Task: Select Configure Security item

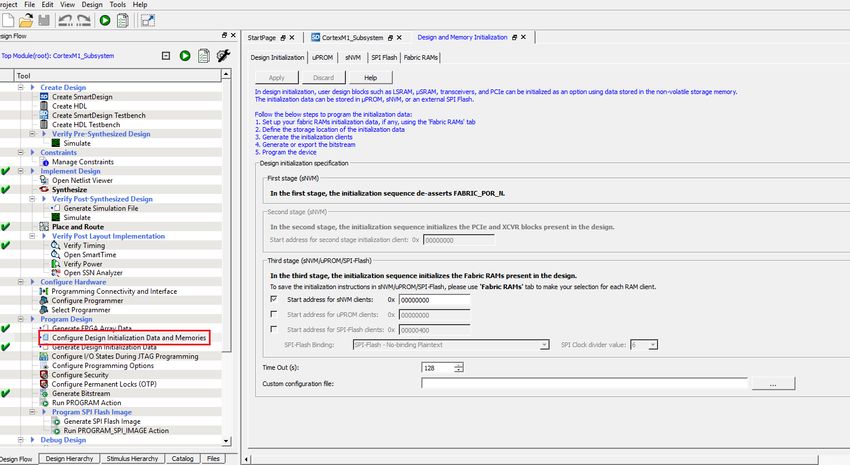Action: pyautogui.click(x=80, y=374)
